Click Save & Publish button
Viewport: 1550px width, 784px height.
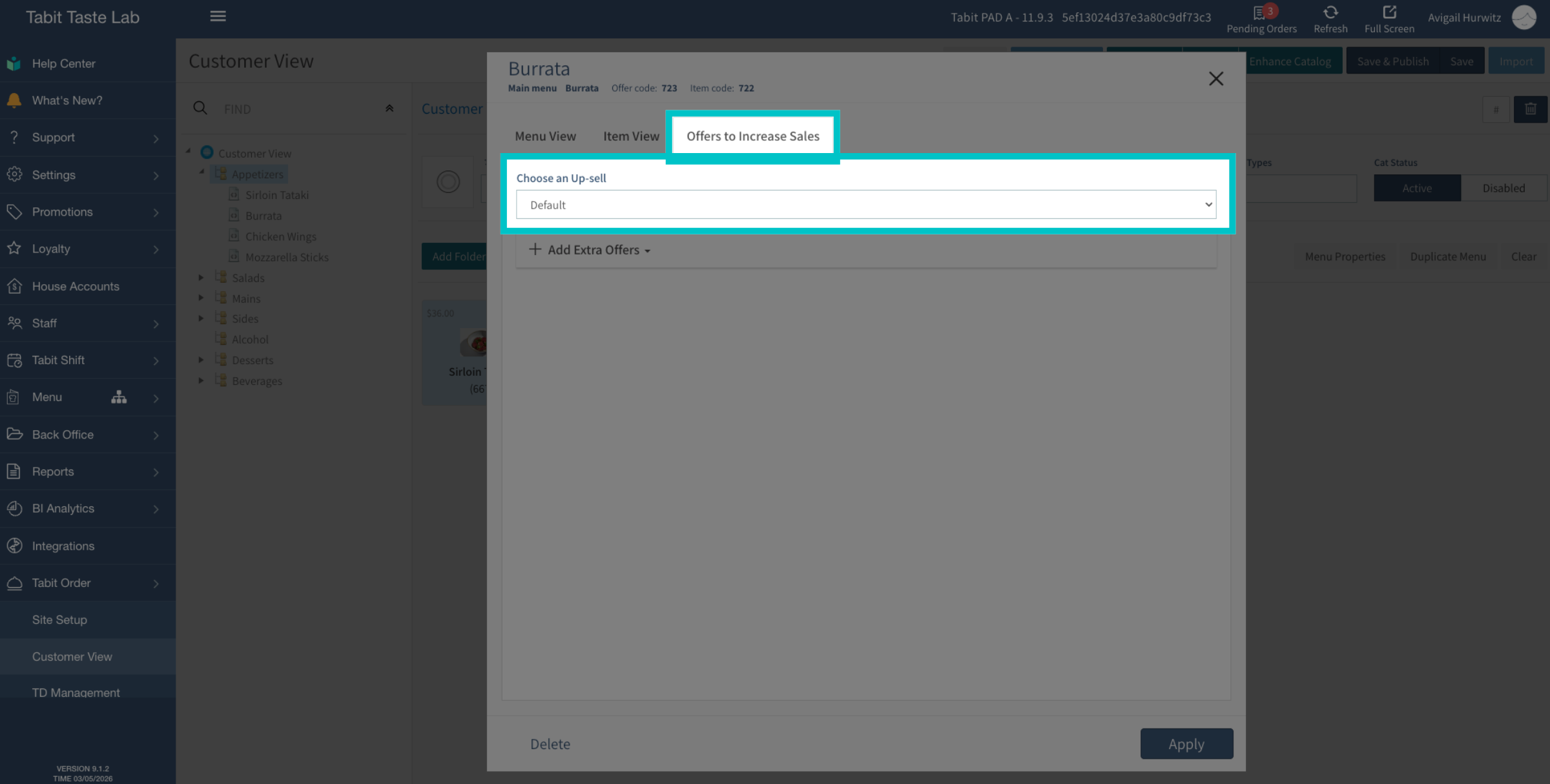point(1392,61)
